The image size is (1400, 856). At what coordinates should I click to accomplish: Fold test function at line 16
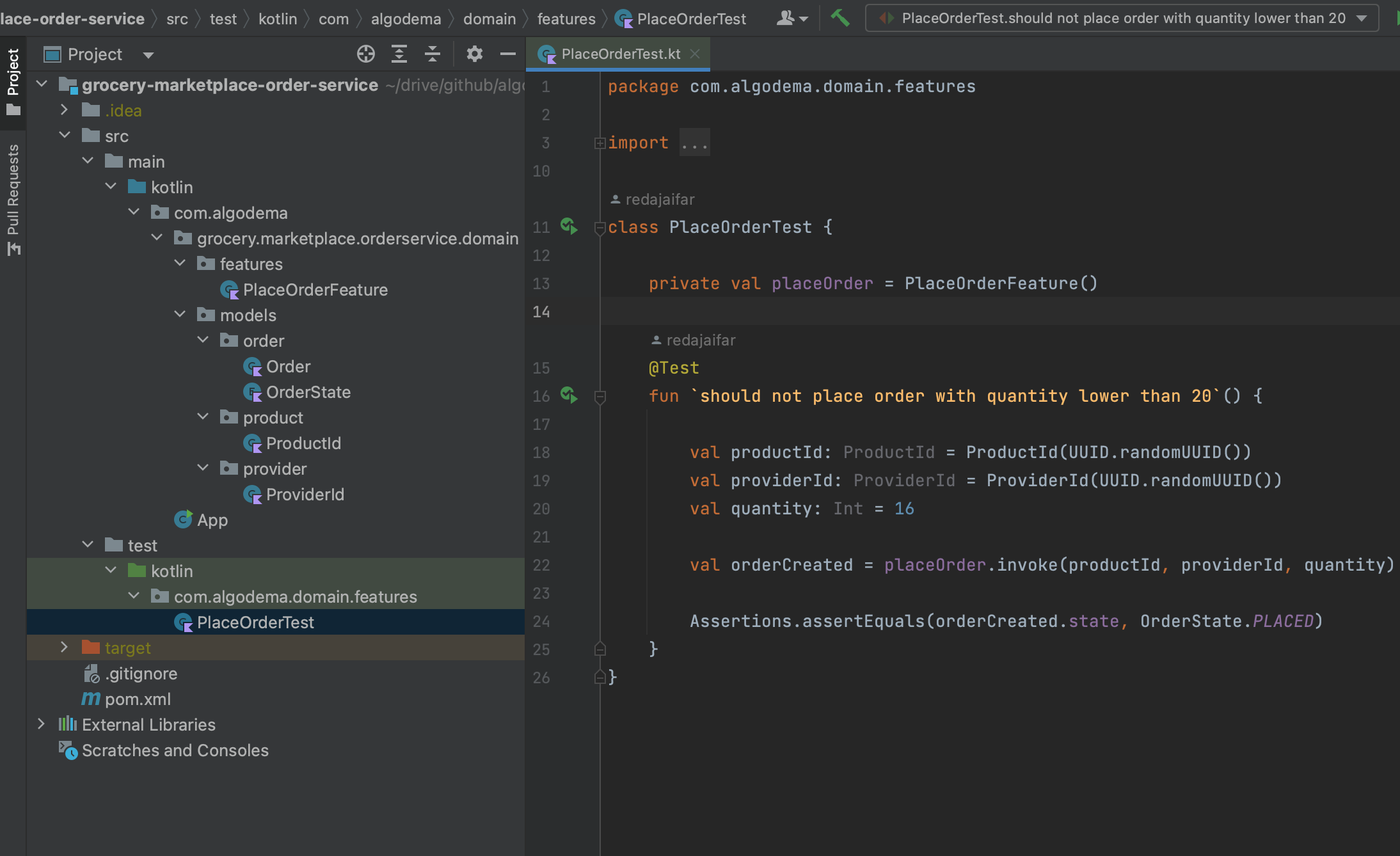(x=600, y=397)
